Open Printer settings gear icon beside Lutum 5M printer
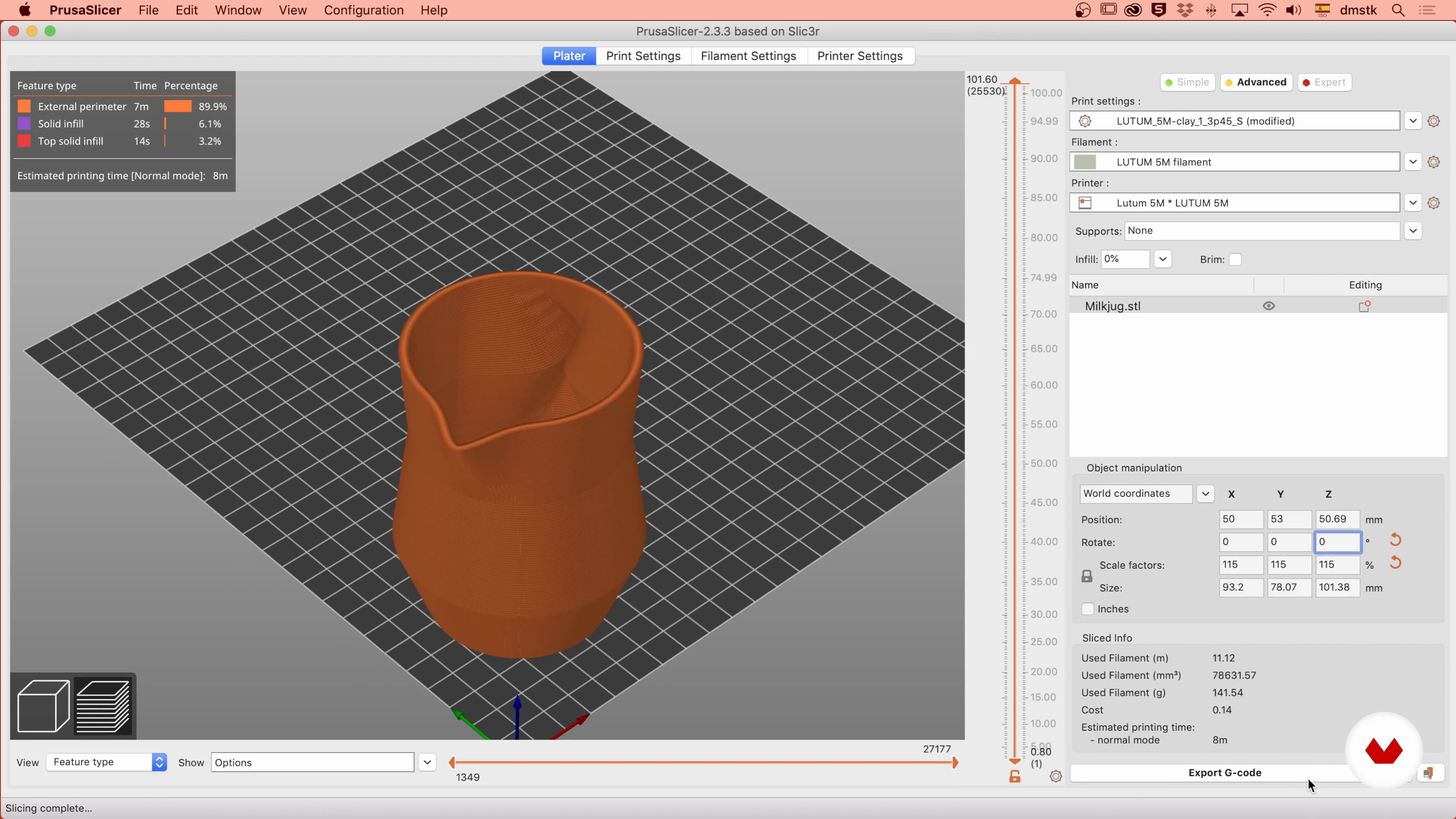The image size is (1456, 819). 1433,203
